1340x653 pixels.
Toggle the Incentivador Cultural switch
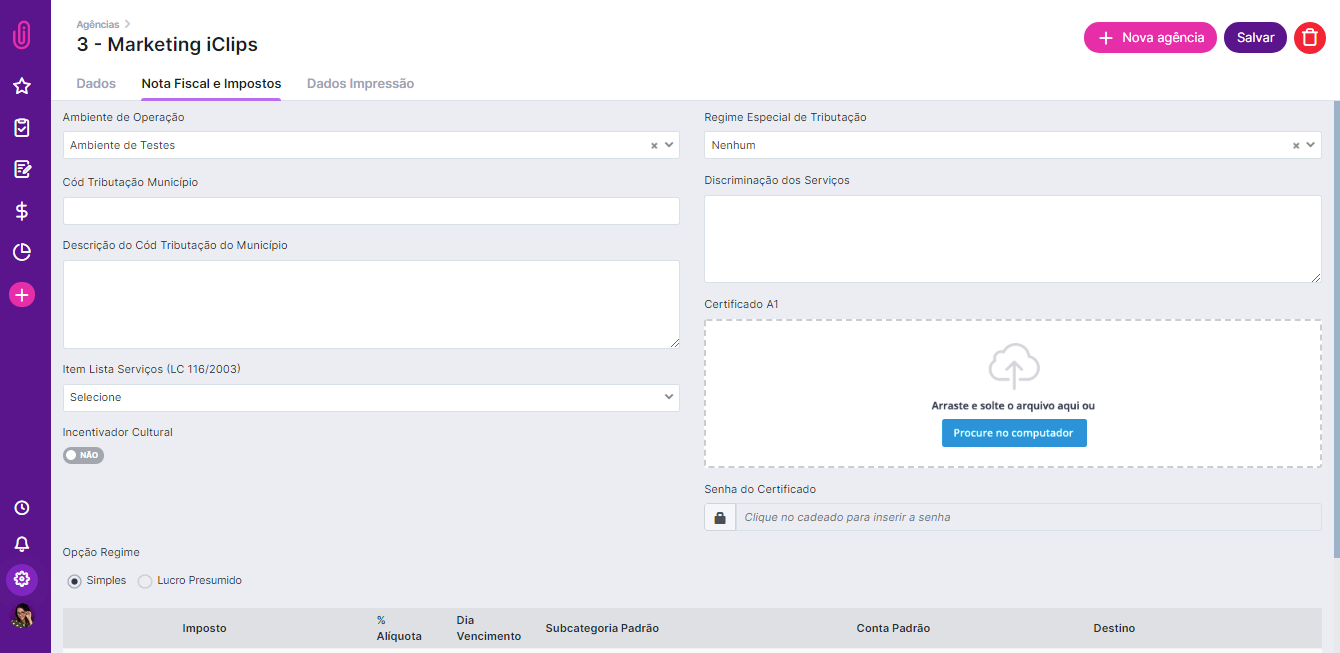[x=84, y=455]
